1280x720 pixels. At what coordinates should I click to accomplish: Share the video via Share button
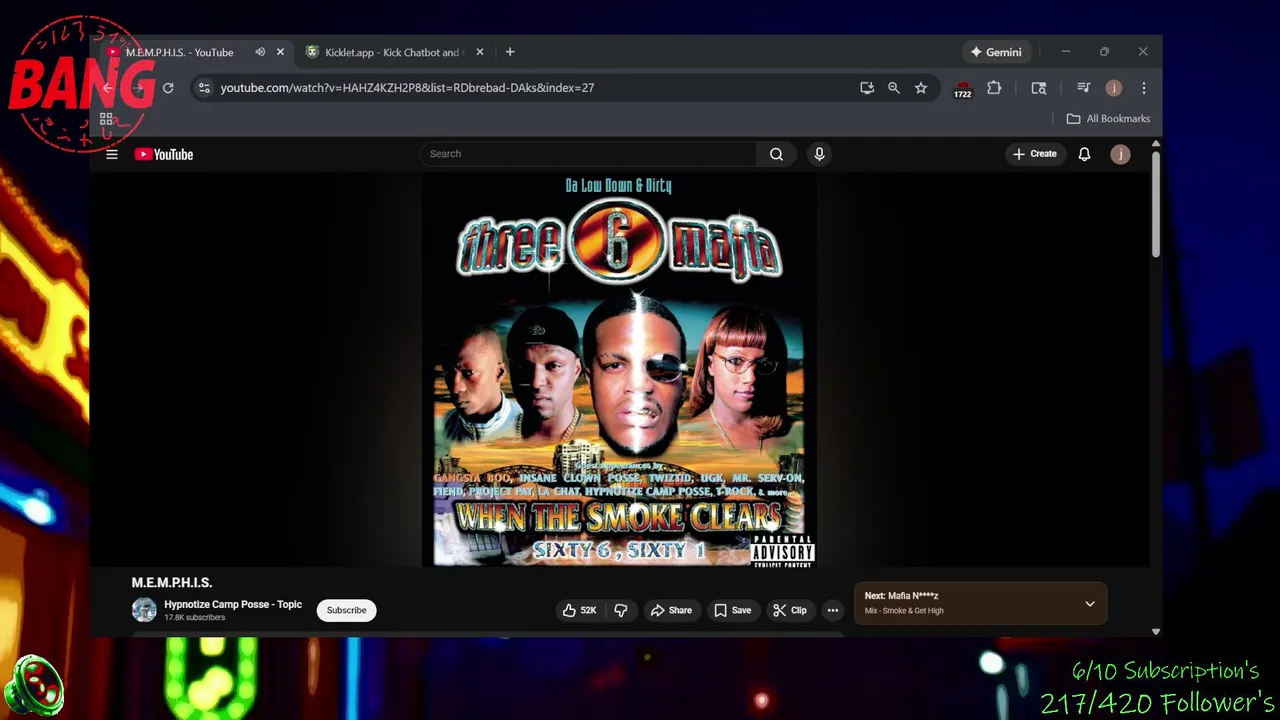pos(671,610)
